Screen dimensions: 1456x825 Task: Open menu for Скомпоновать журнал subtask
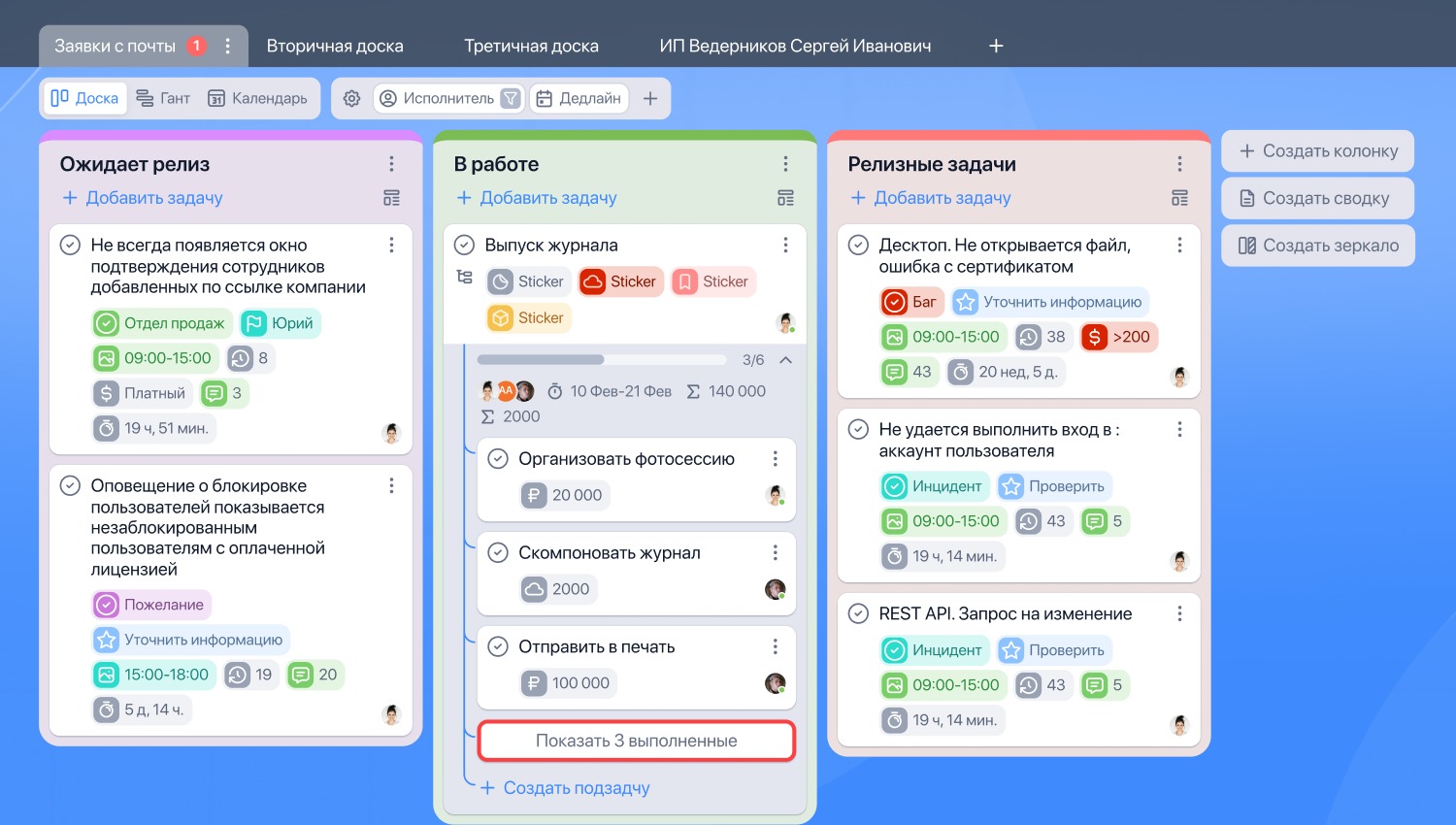click(775, 552)
